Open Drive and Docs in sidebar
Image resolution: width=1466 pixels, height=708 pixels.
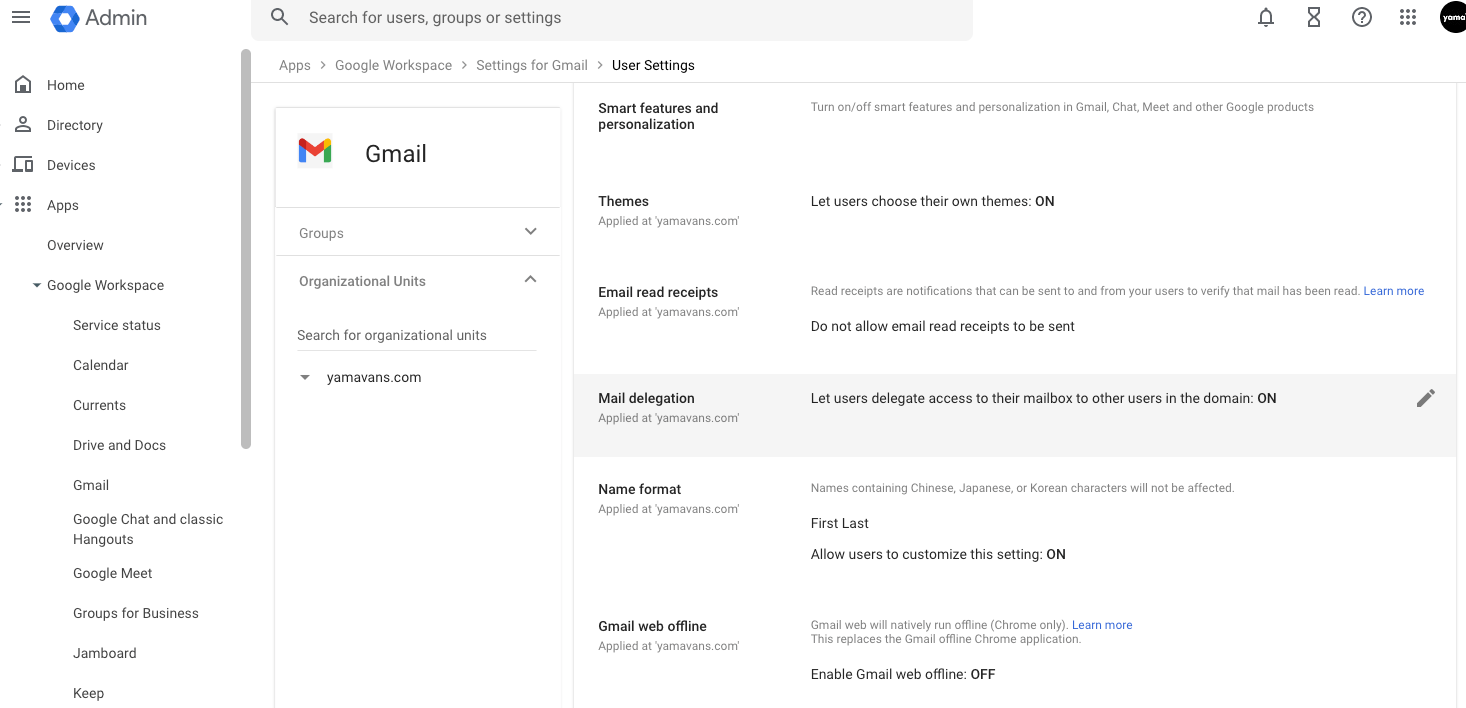119,445
